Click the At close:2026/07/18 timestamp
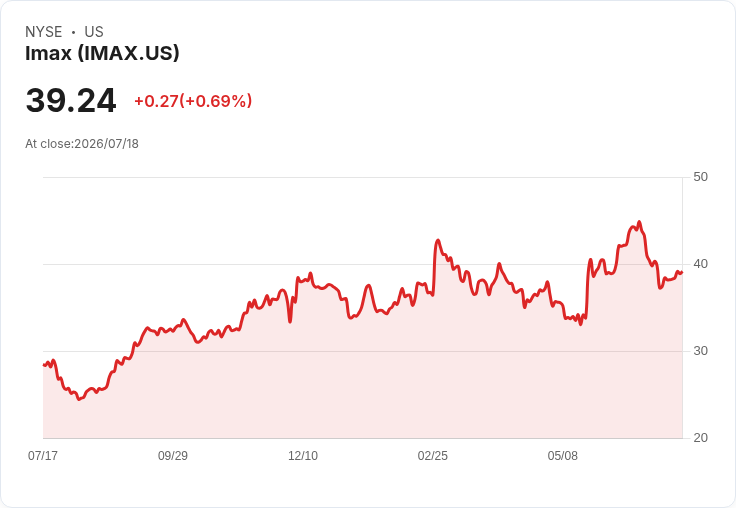Viewport: 736px width, 508px height. (x=82, y=144)
